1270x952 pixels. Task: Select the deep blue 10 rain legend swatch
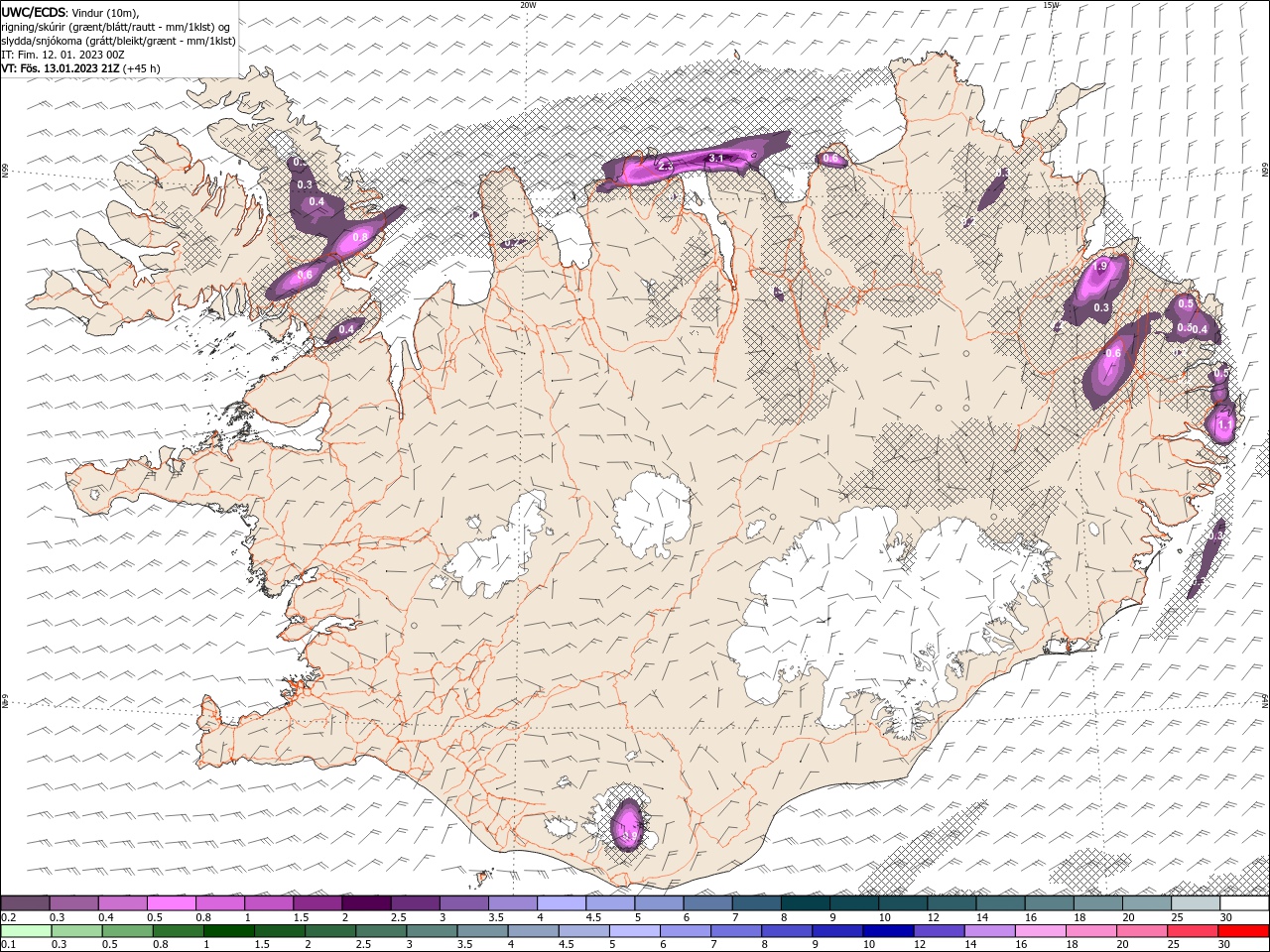tap(887, 931)
